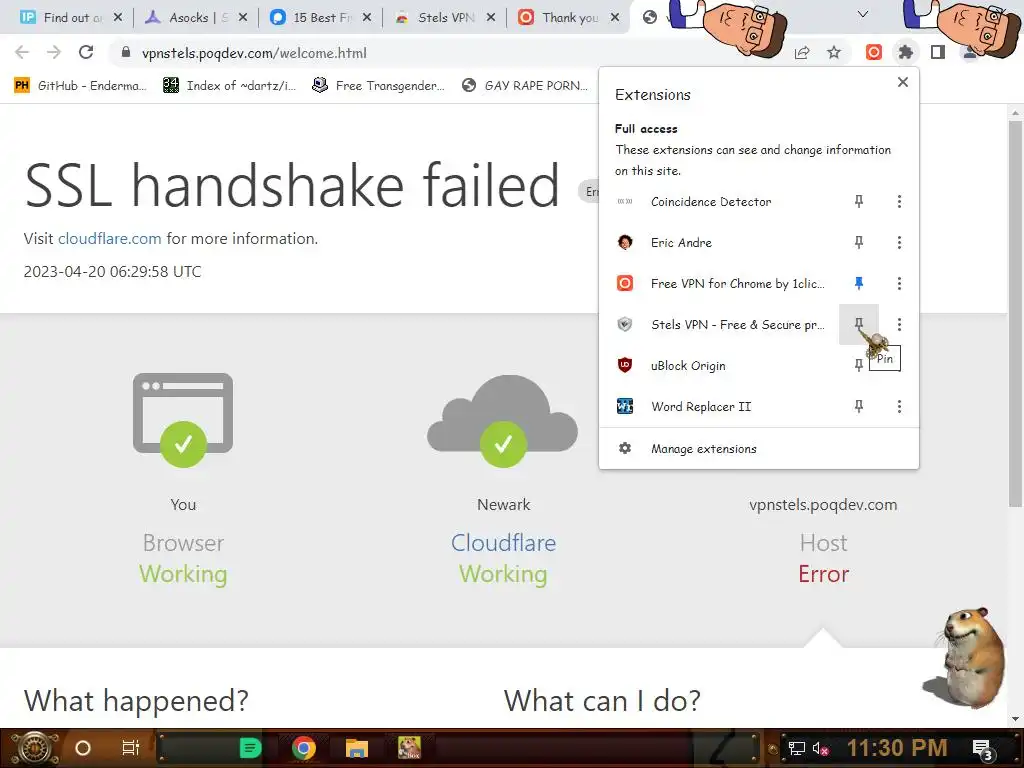Screen dimensions: 1024x768
Task: Close the Extensions popup
Action: pos(903,82)
